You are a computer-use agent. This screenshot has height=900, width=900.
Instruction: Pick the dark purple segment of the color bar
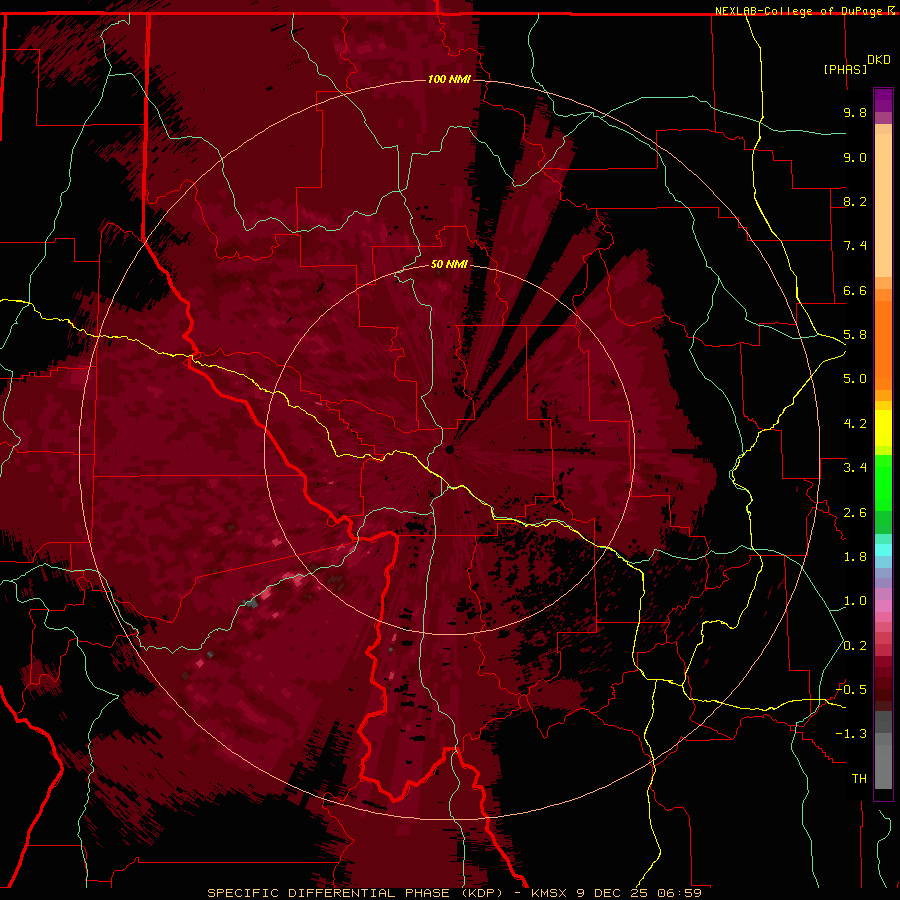883,100
